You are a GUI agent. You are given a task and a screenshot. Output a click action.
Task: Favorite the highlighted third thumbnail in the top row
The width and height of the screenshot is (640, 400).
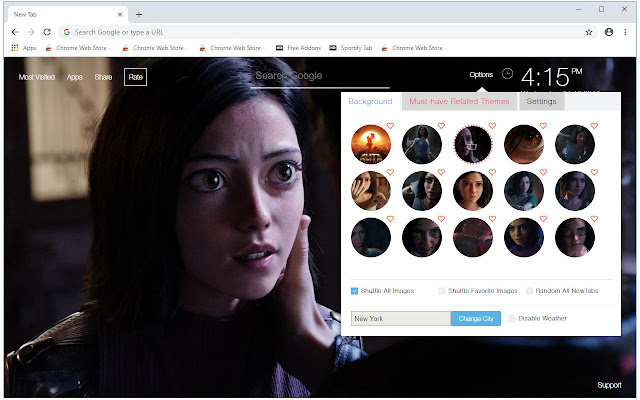pyautogui.click(x=492, y=126)
